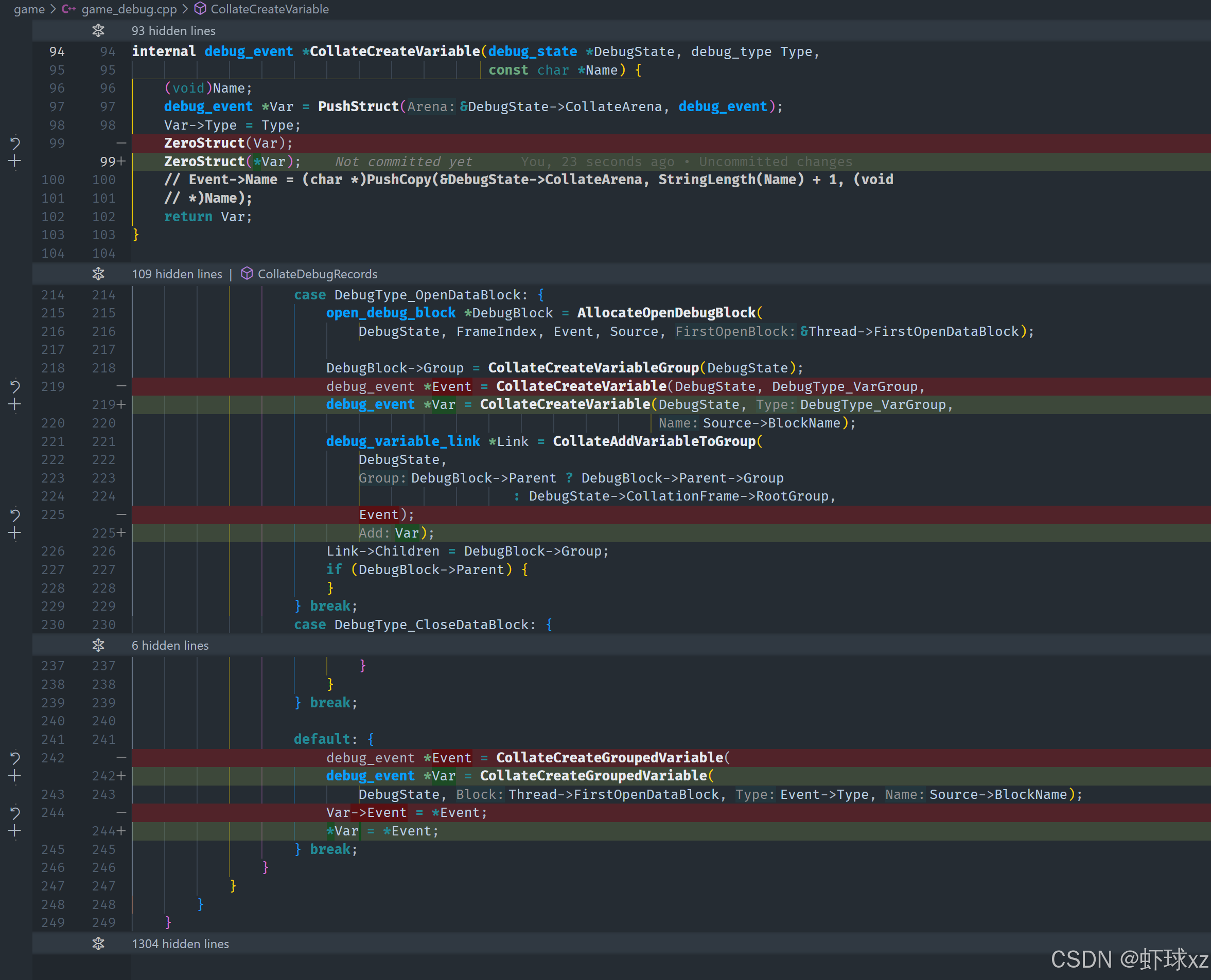Revert the change at line 99

(15, 143)
